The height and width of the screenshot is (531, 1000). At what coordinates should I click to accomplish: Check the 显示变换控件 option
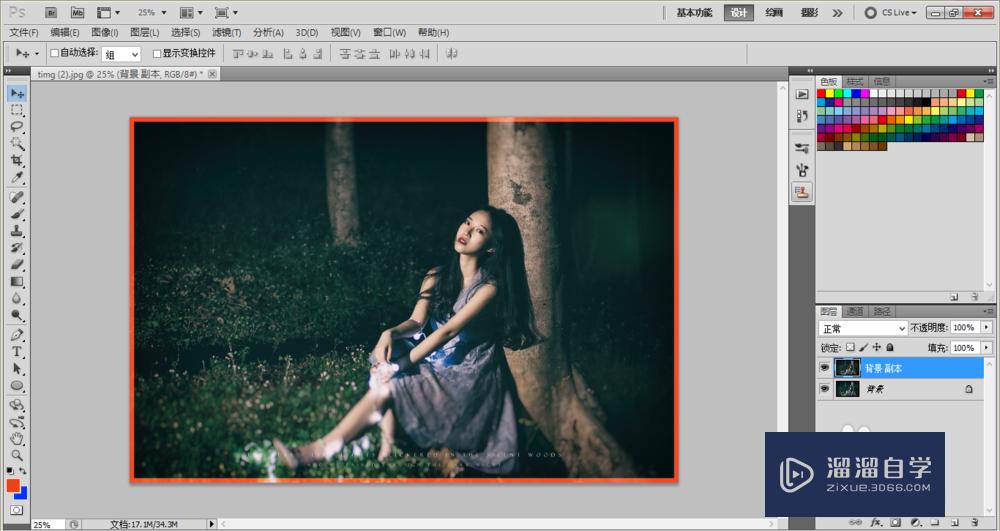click(x=155, y=53)
